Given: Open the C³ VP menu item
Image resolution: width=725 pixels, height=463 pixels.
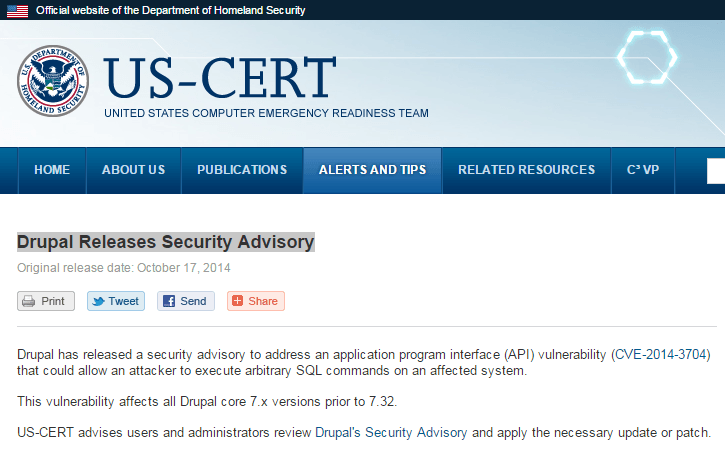Looking at the screenshot, I should tap(643, 170).
